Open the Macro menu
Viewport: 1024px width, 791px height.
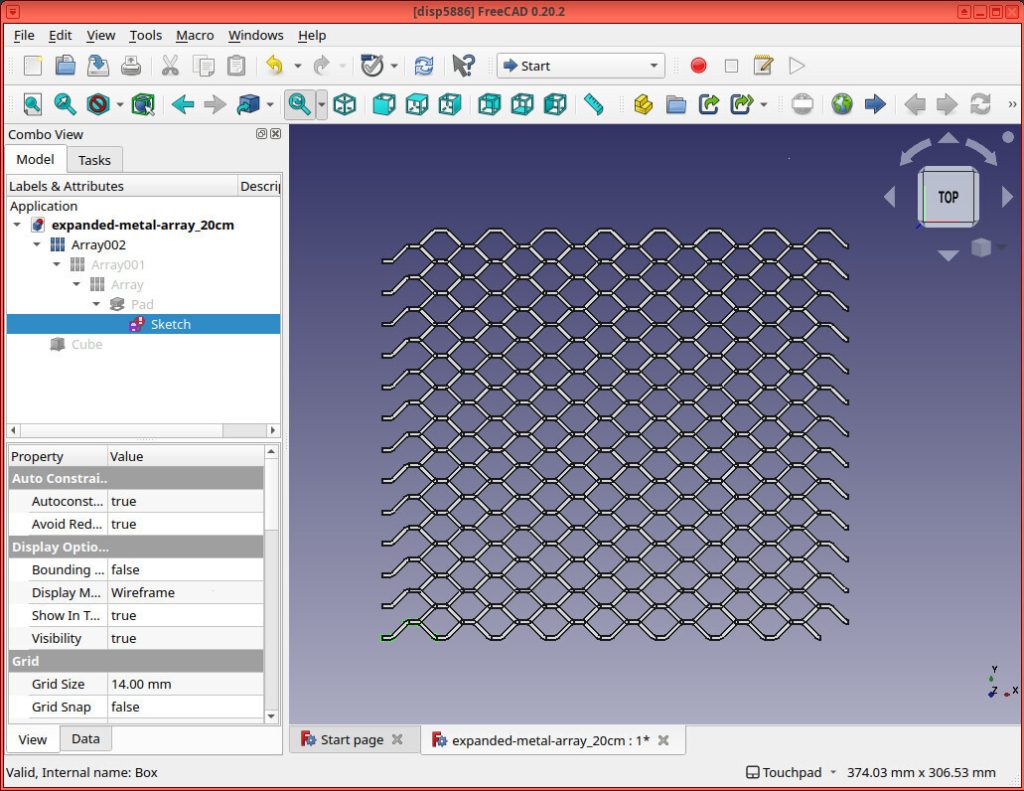[x=194, y=35]
